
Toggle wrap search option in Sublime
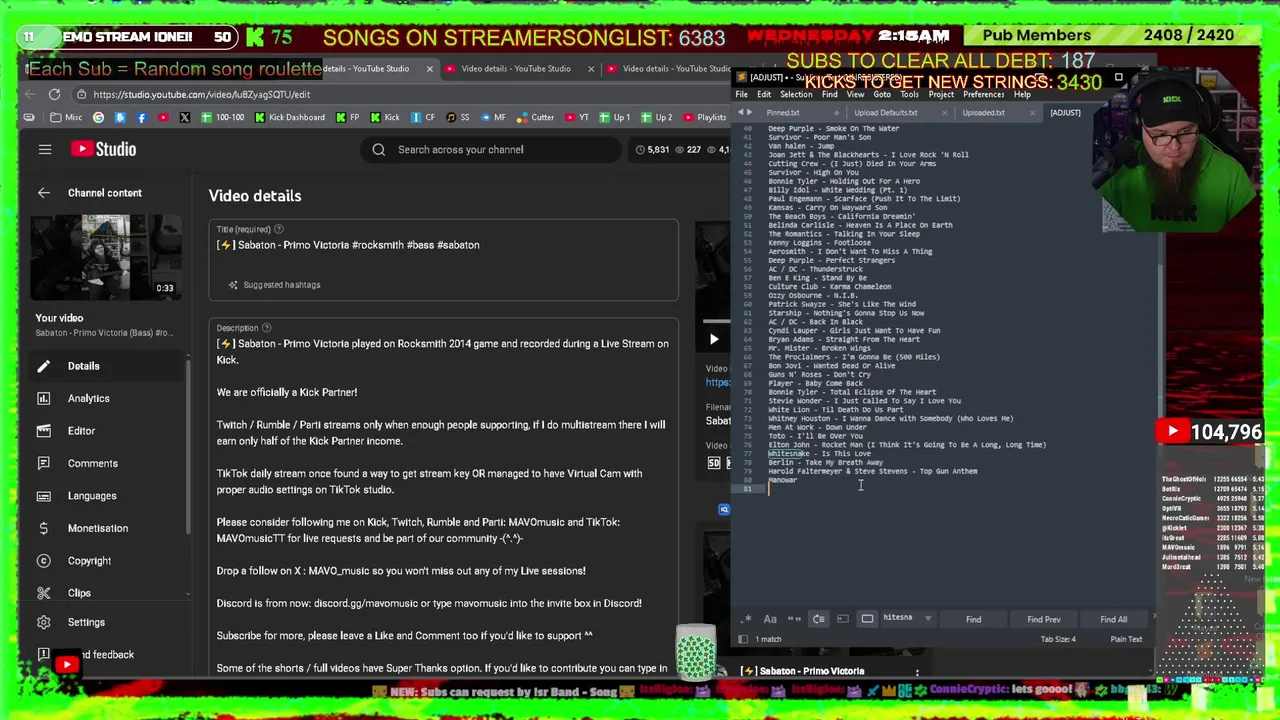click(819, 619)
